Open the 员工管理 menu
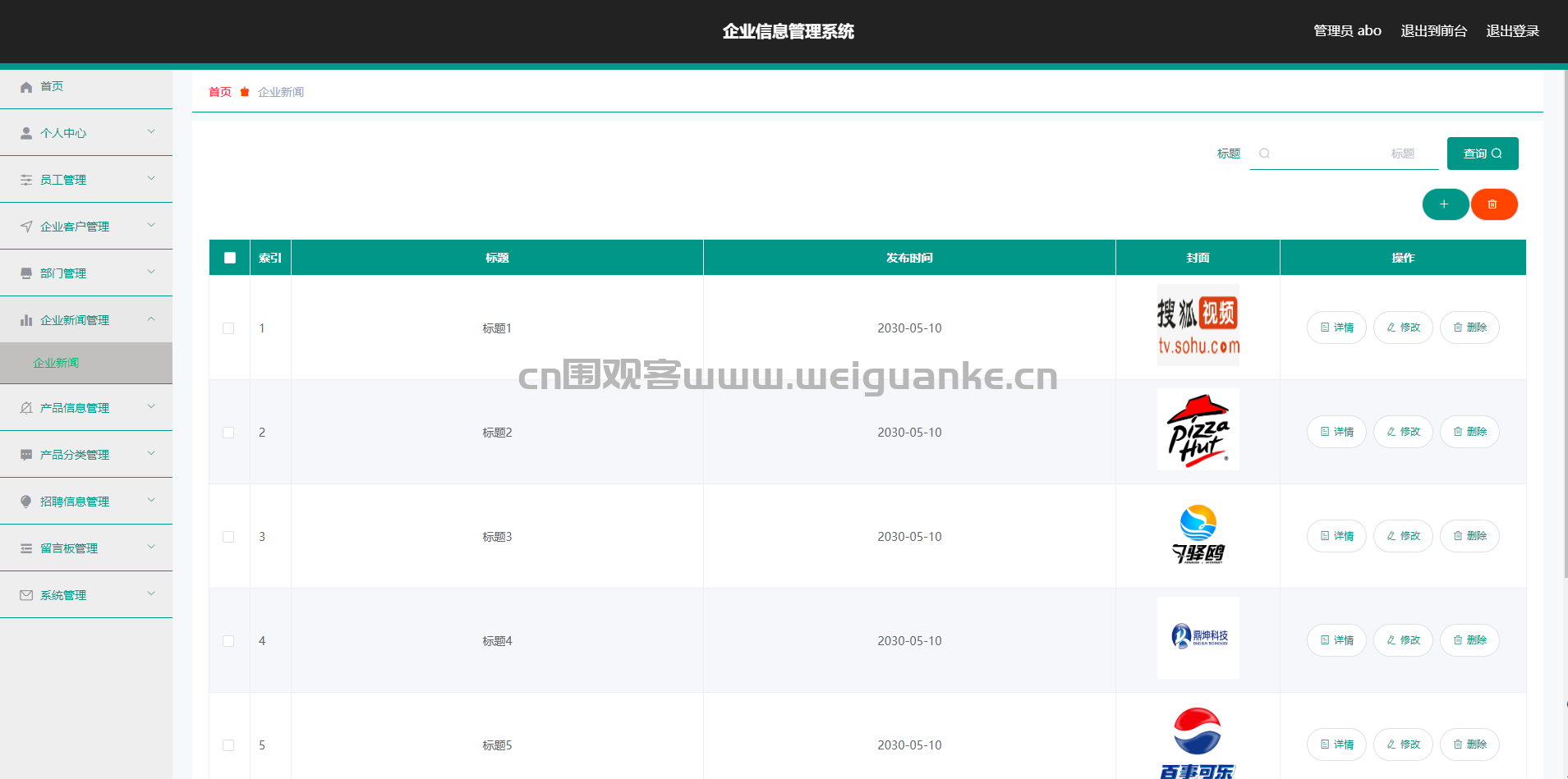 point(86,180)
